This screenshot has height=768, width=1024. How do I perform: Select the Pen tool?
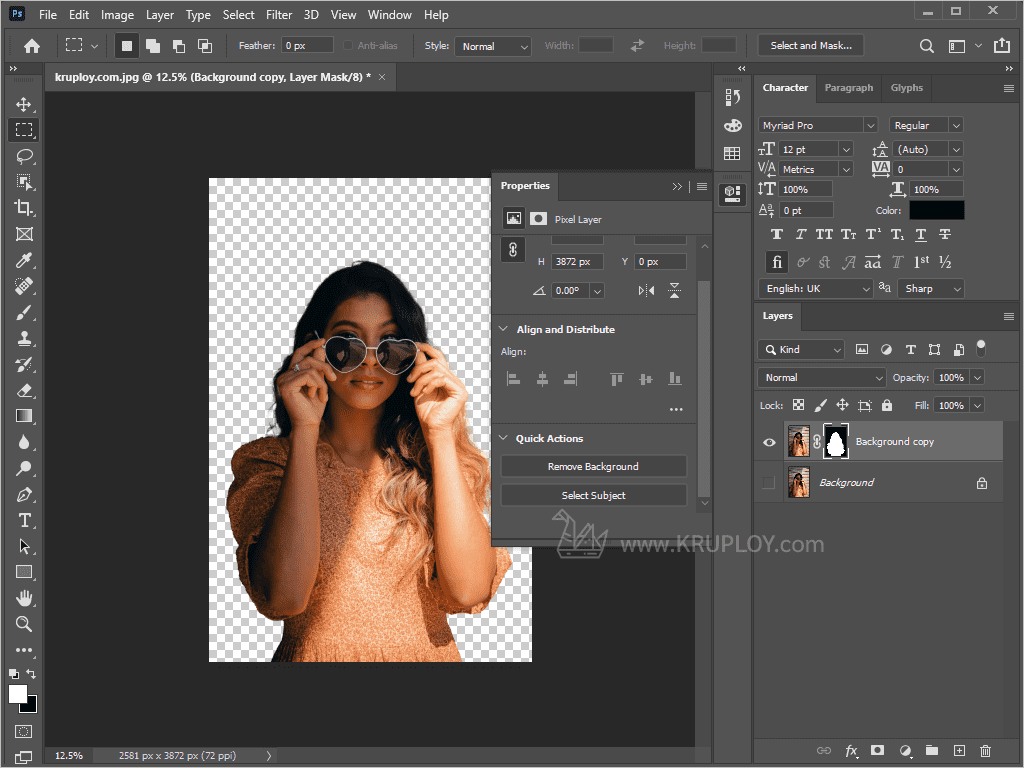[24, 494]
